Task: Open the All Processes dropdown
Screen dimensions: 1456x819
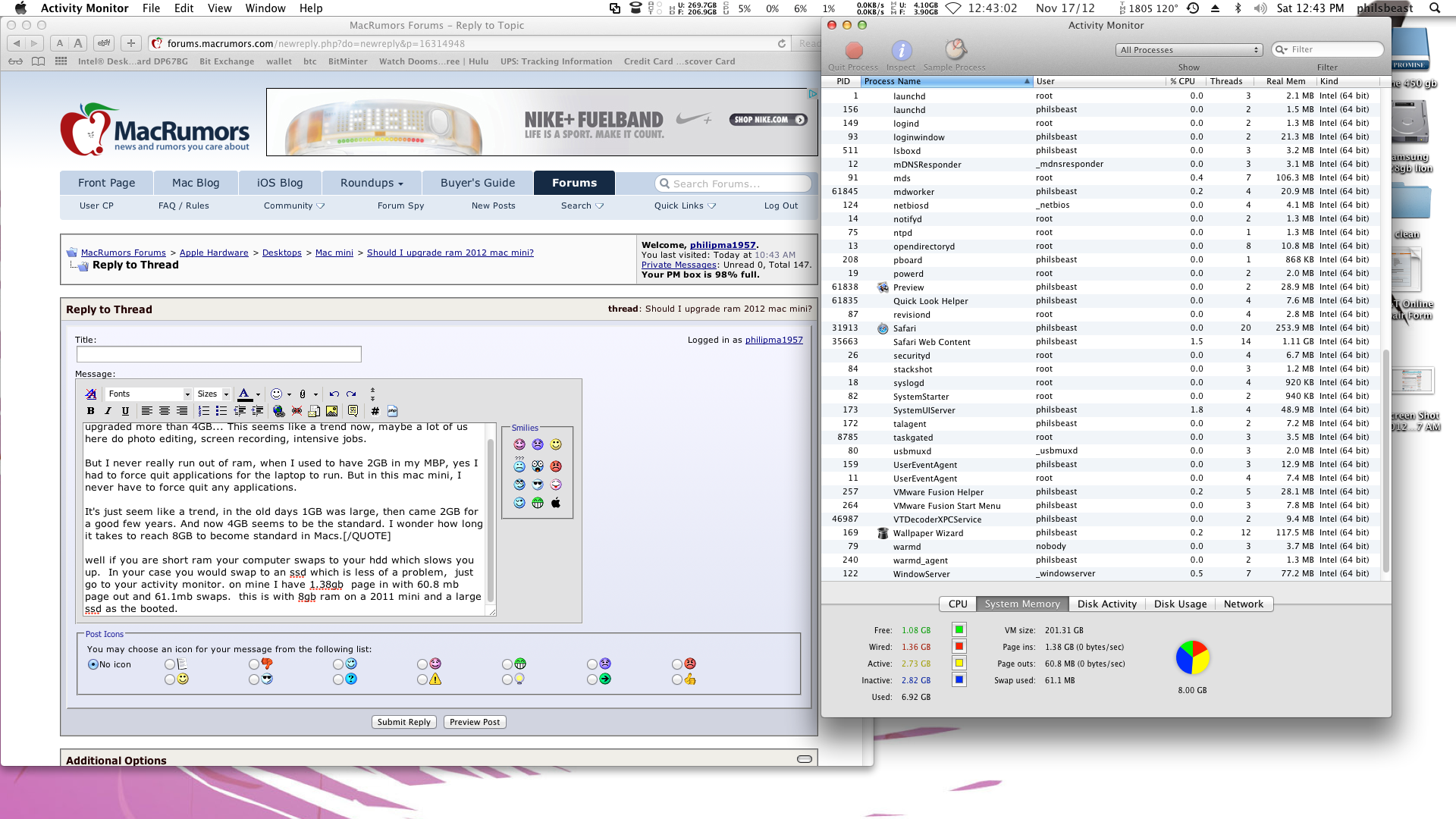Action: coord(1188,50)
